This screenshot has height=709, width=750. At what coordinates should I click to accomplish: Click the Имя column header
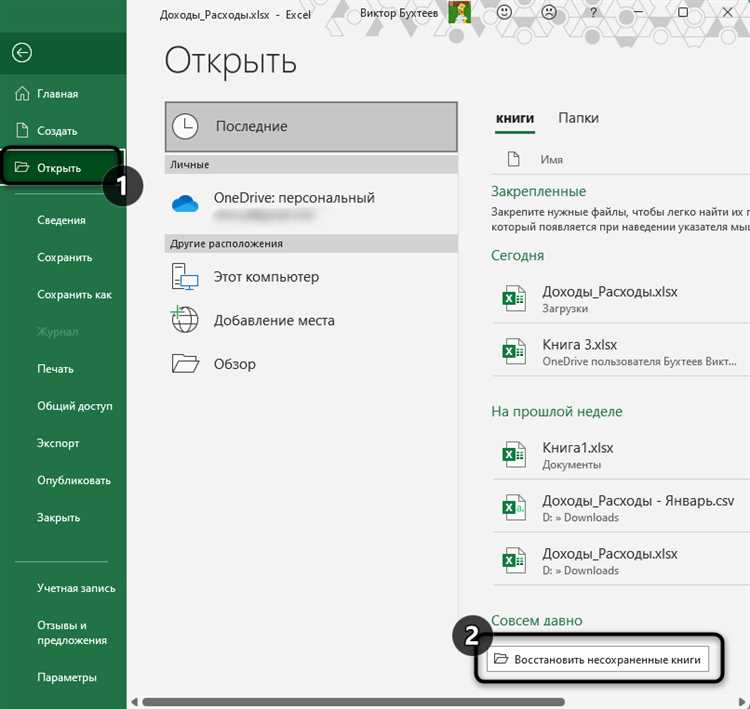tap(551, 159)
